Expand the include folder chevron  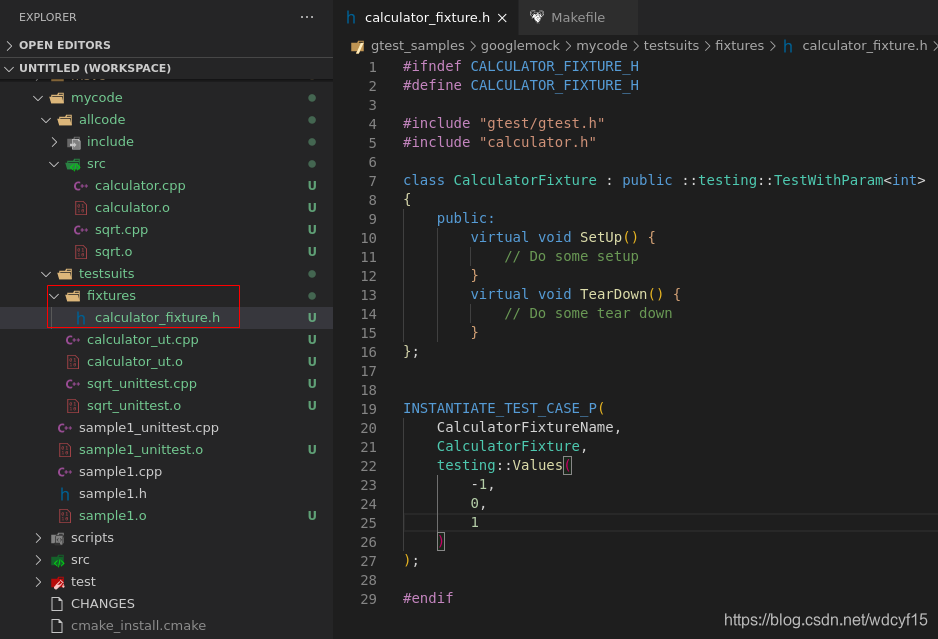(x=54, y=142)
